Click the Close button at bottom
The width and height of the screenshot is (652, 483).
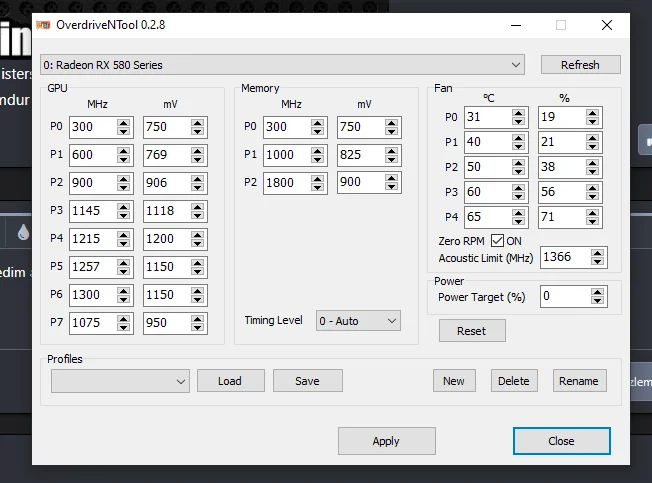(561, 441)
